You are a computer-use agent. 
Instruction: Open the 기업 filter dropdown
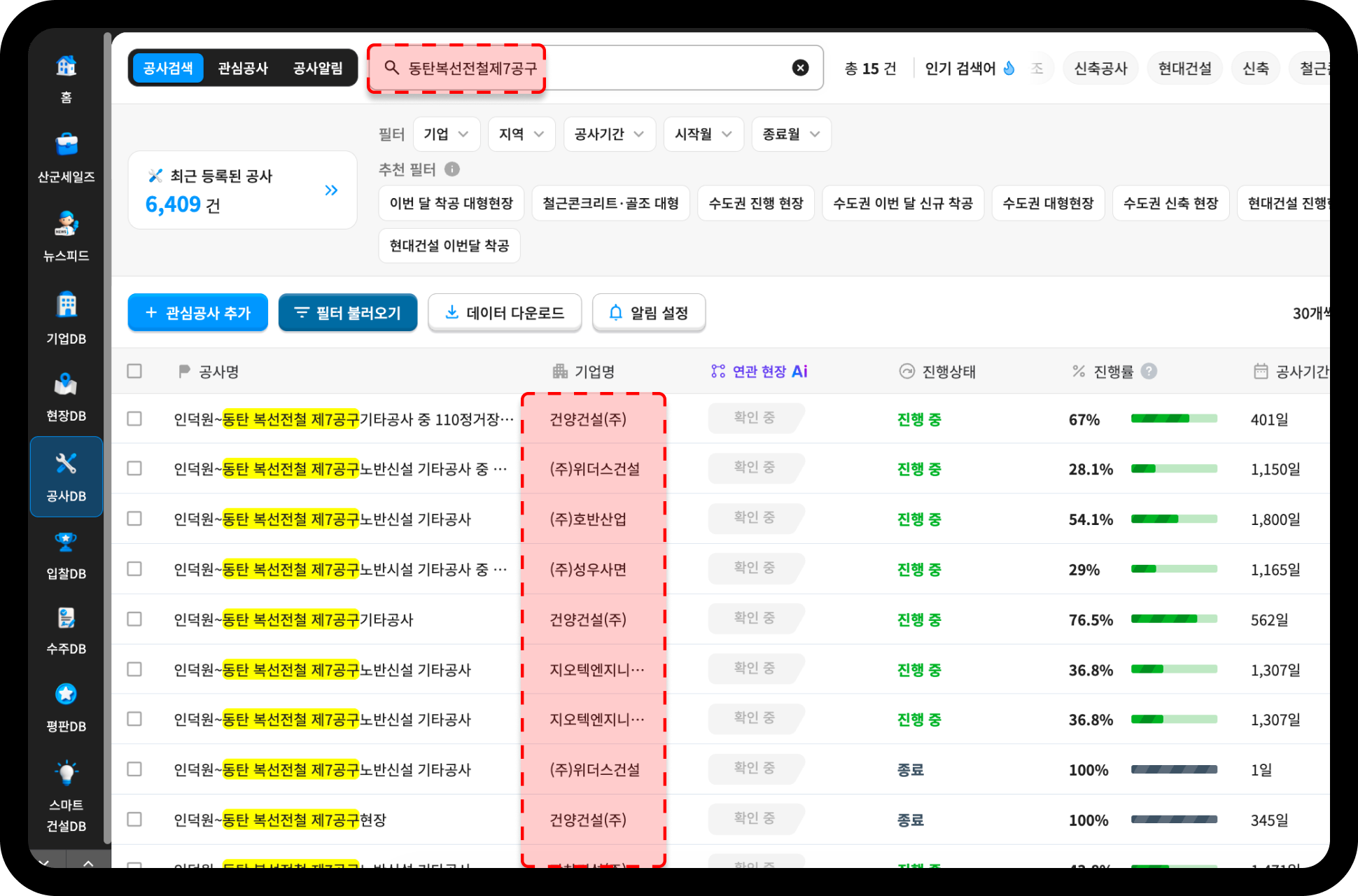447,134
